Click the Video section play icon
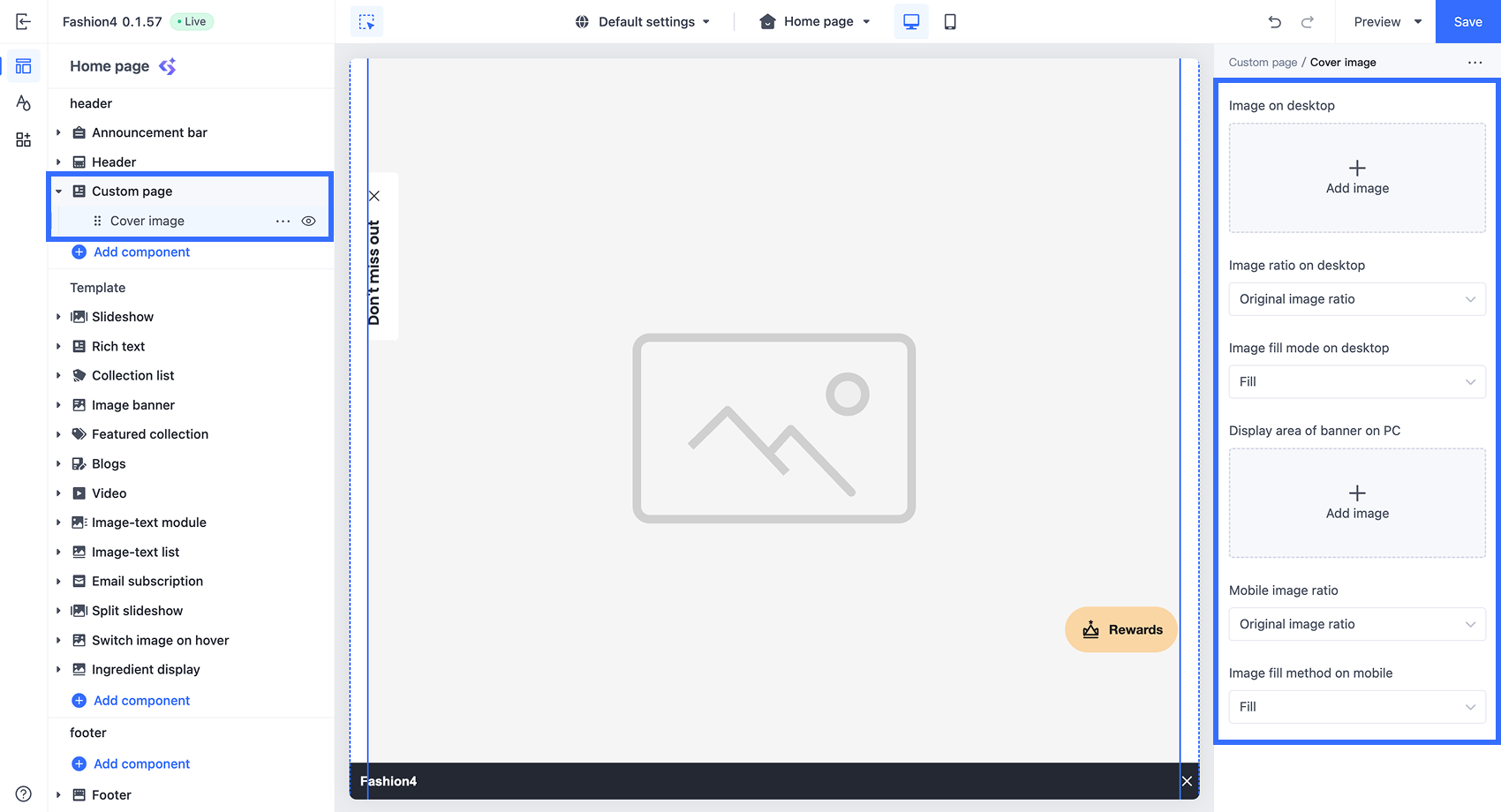The width and height of the screenshot is (1501, 812). point(79,493)
